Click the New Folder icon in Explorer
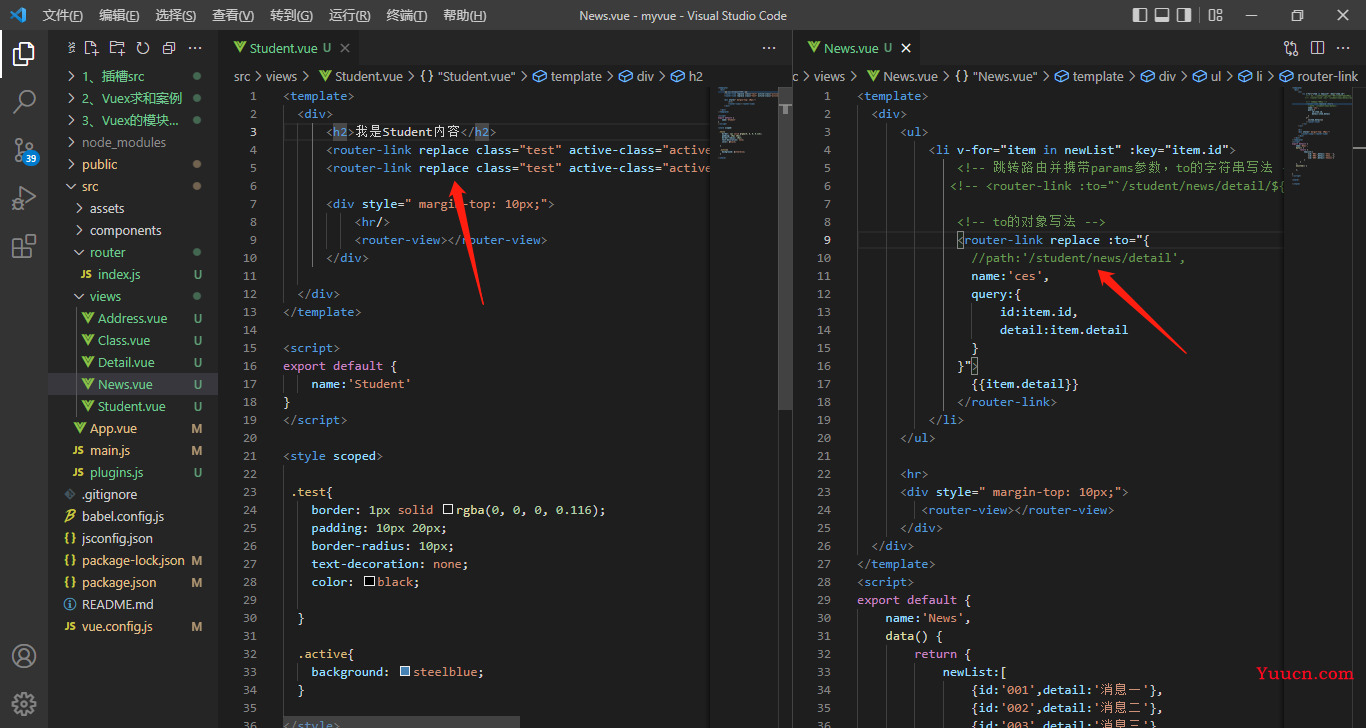This screenshot has height=728, width=1366. (x=117, y=48)
